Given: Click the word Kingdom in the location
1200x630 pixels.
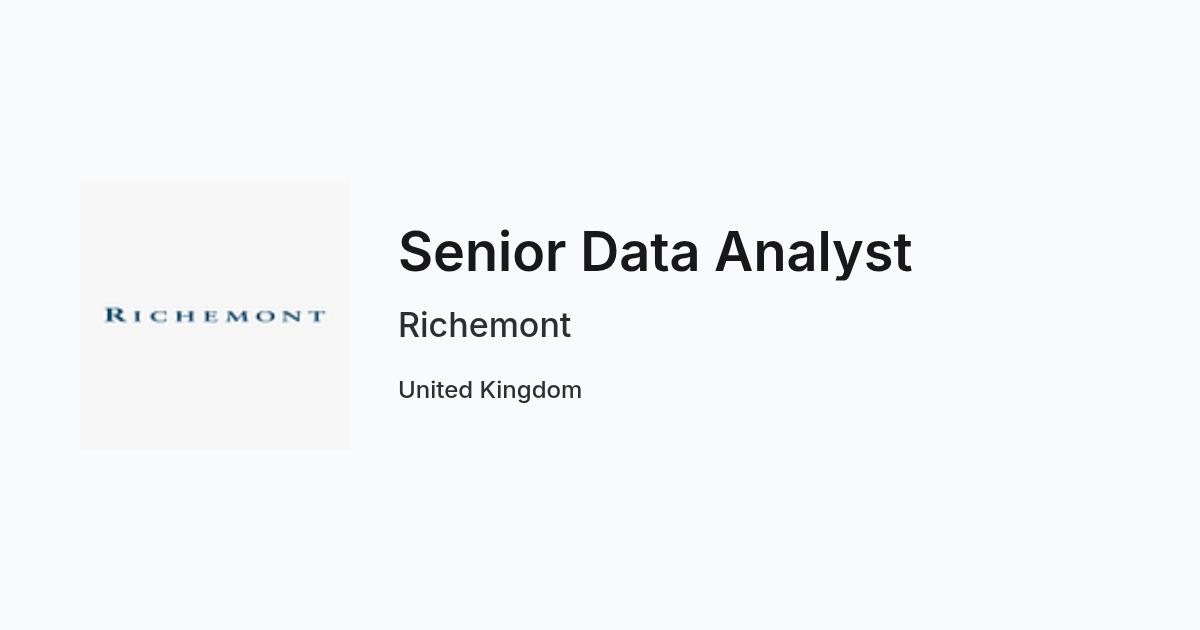Looking at the screenshot, I should point(531,390).
